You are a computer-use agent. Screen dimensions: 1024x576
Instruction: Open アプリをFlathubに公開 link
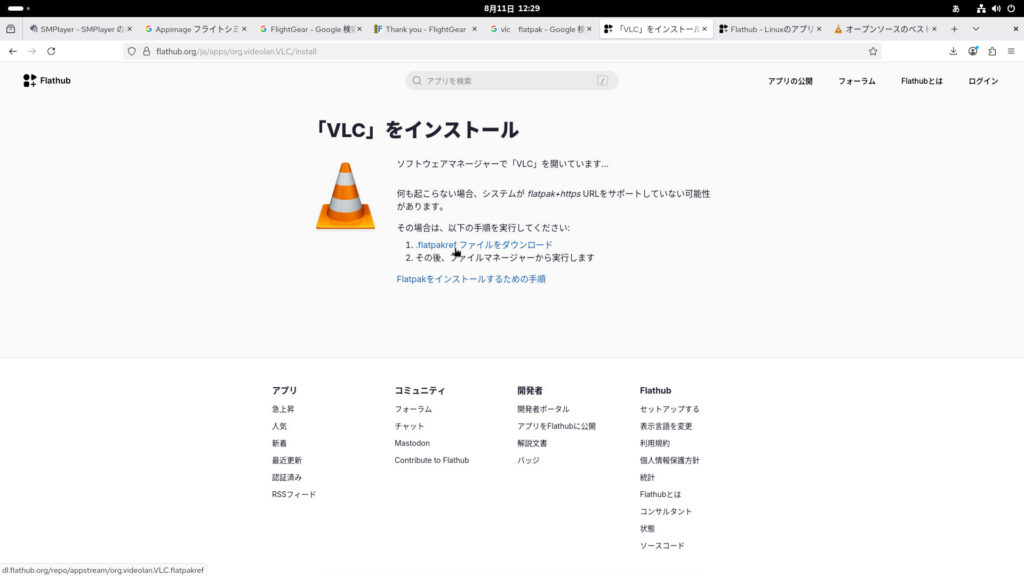point(556,426)
